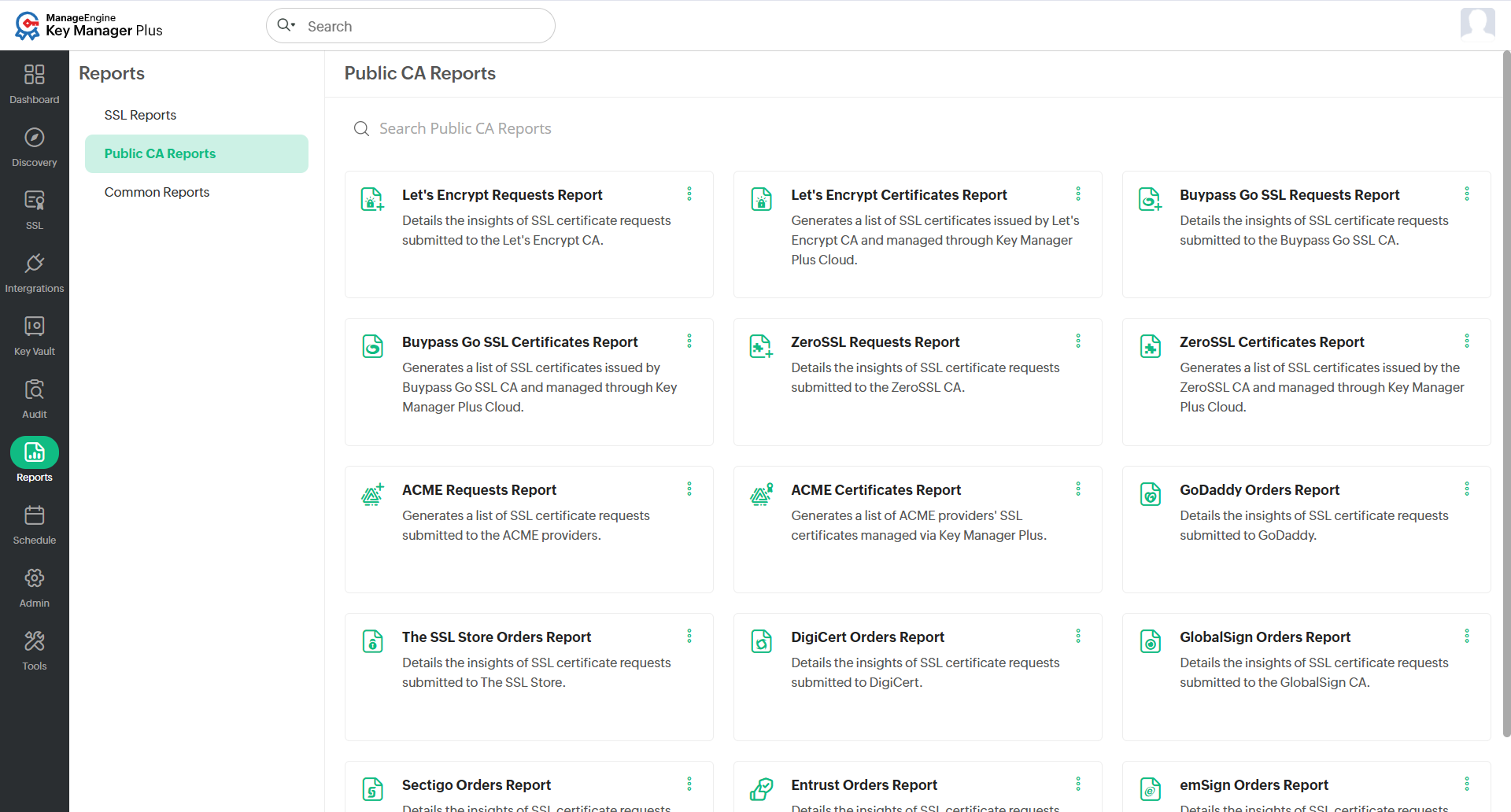Open more options for ZeroSSL Requests Report
Screen dimensions: 1511x812
pyautogui.click(x=1078, y=341)
